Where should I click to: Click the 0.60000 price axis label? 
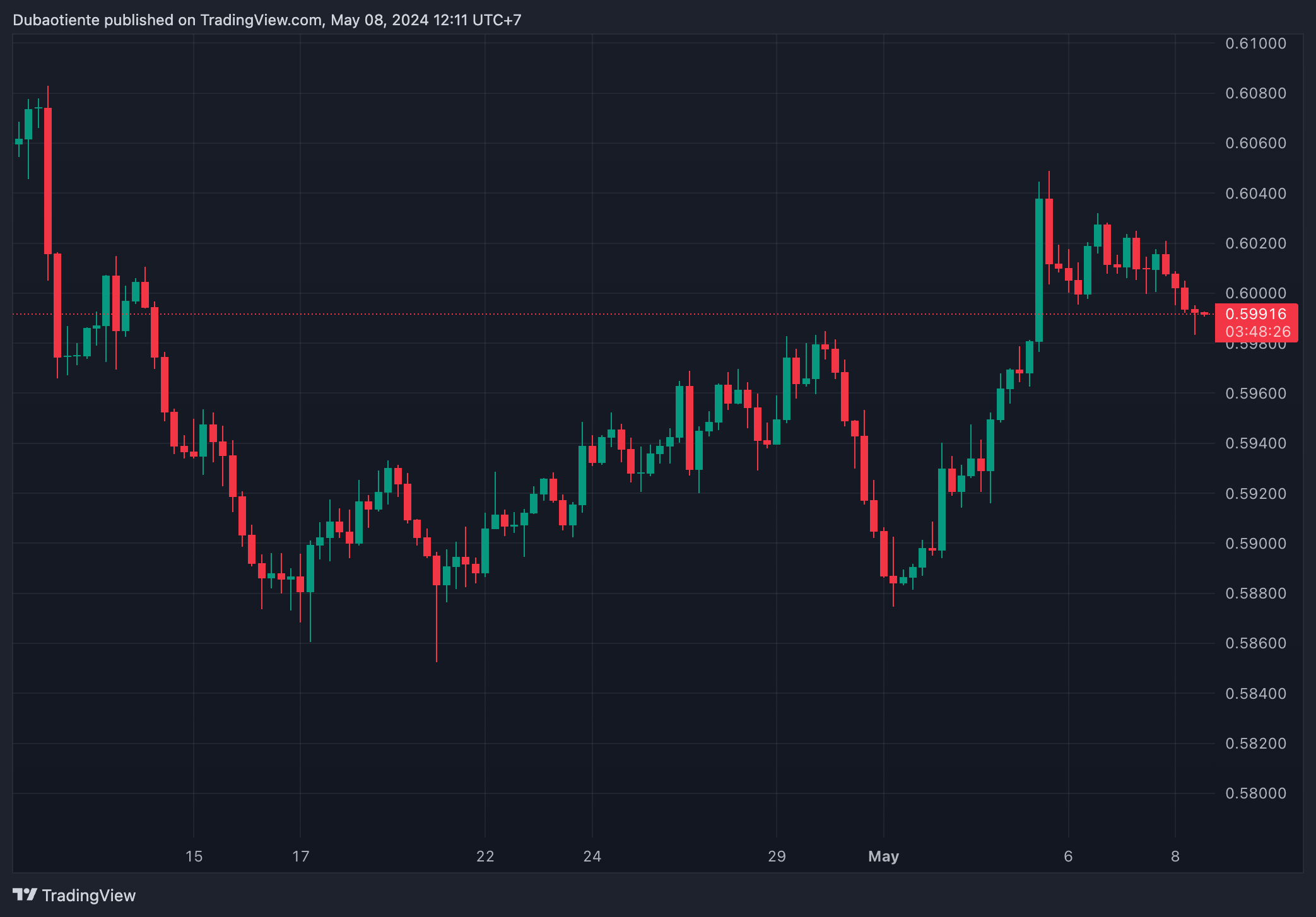[x=1255, y=293]
